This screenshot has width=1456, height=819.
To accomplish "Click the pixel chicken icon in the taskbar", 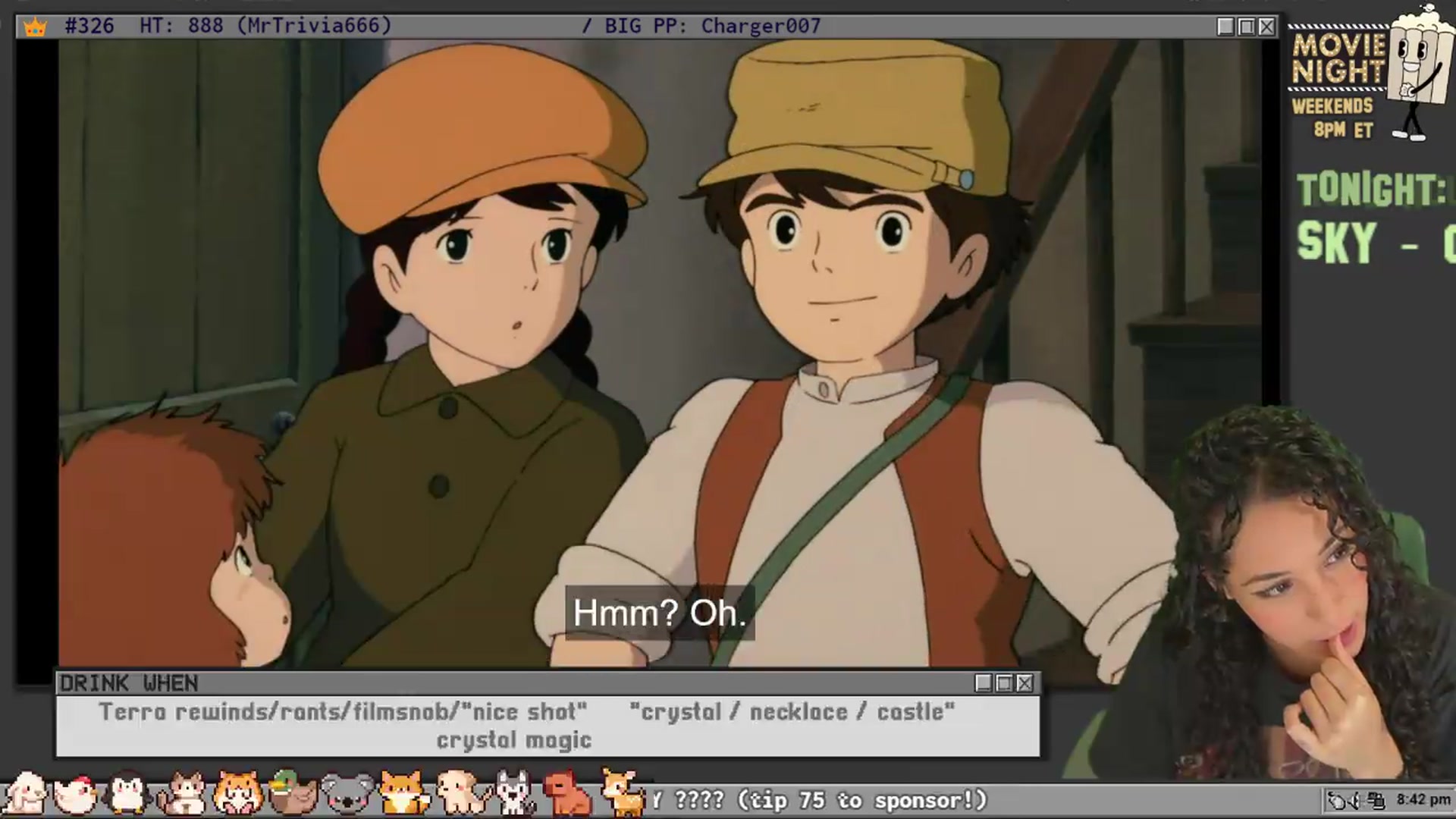I will [x=74, y=794].
